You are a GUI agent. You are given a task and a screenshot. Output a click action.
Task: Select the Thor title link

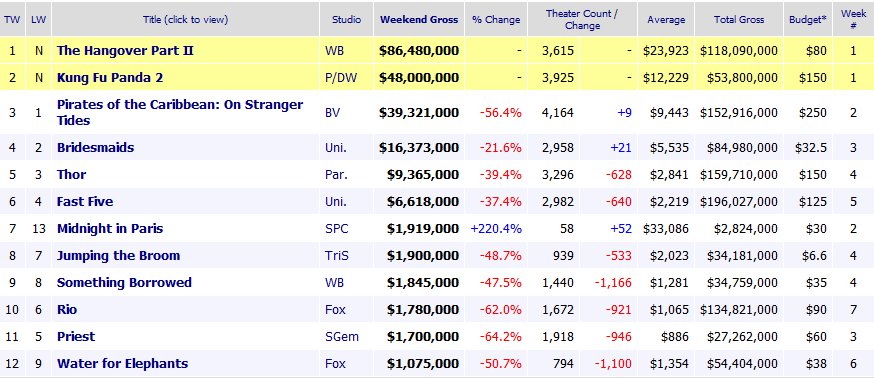coord(71,175)
